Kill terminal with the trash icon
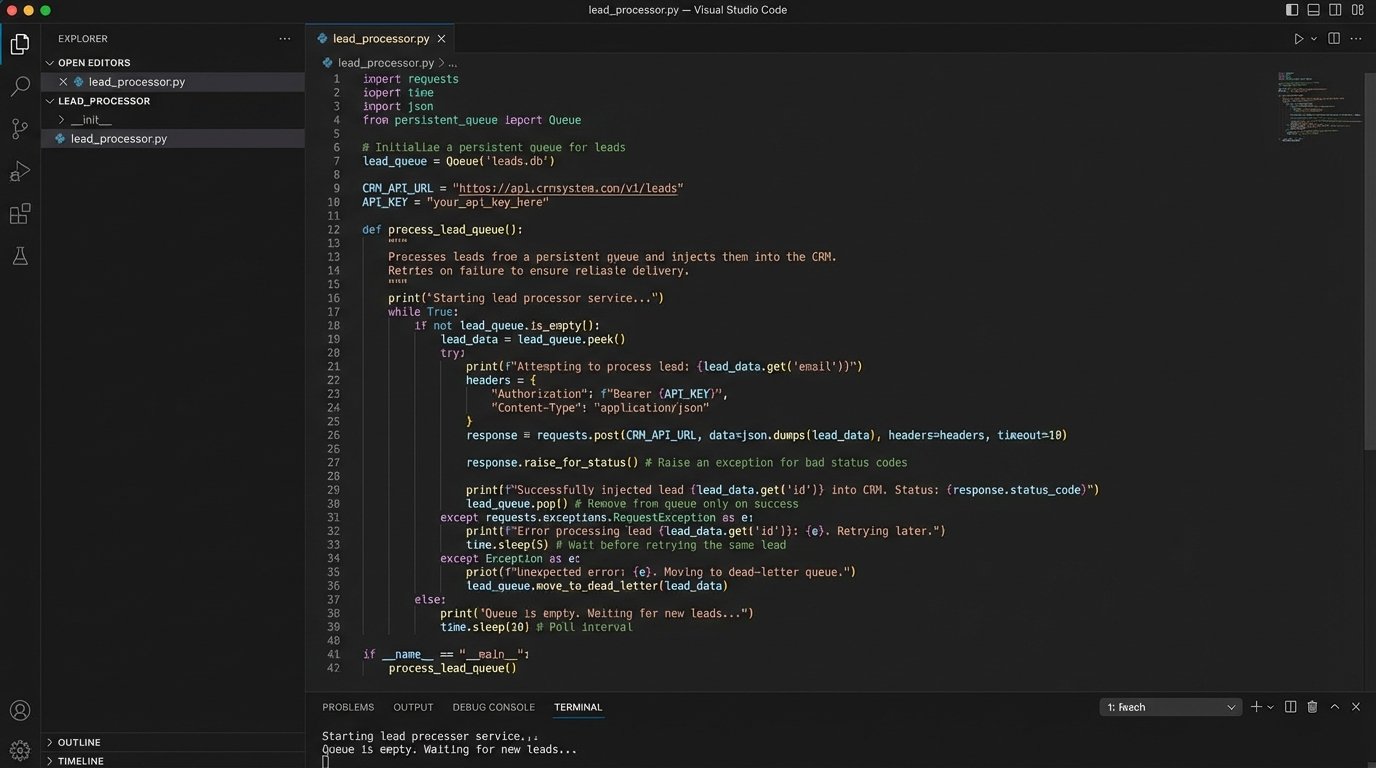The width and height of the screenshot is (1376, 768). [x=1312, y=707]
